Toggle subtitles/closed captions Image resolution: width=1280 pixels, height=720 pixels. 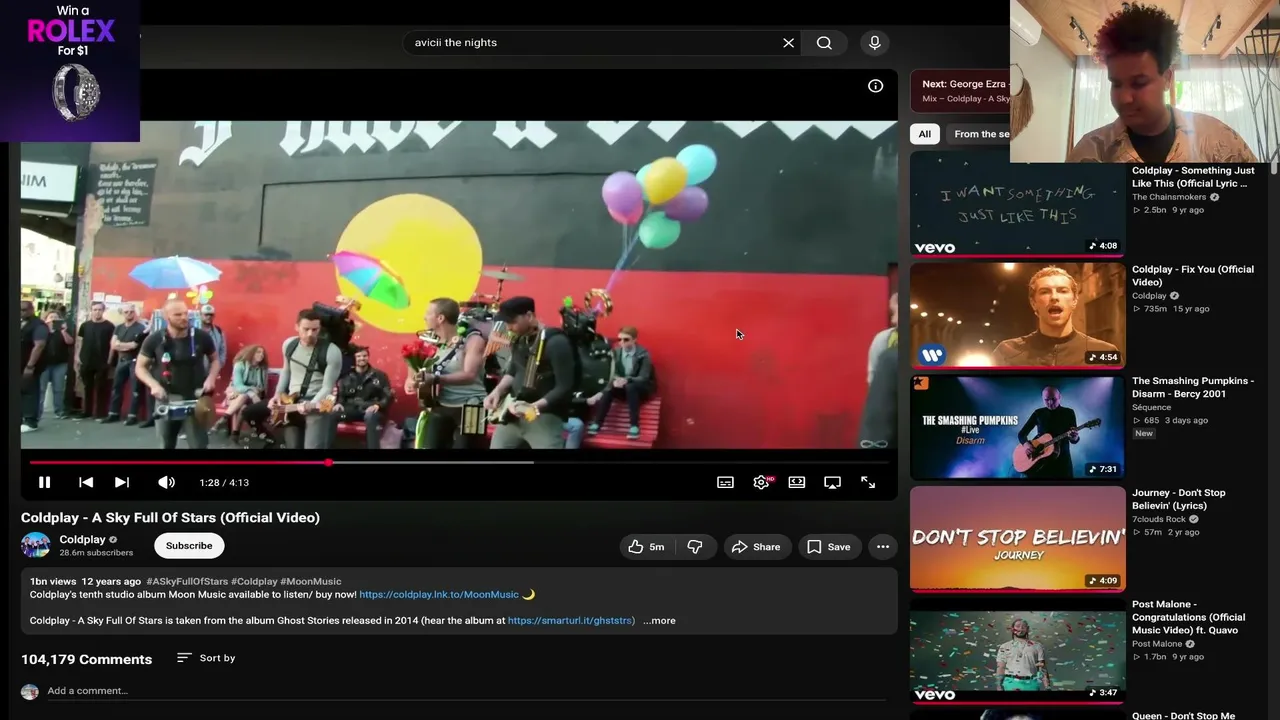[725, 482]
